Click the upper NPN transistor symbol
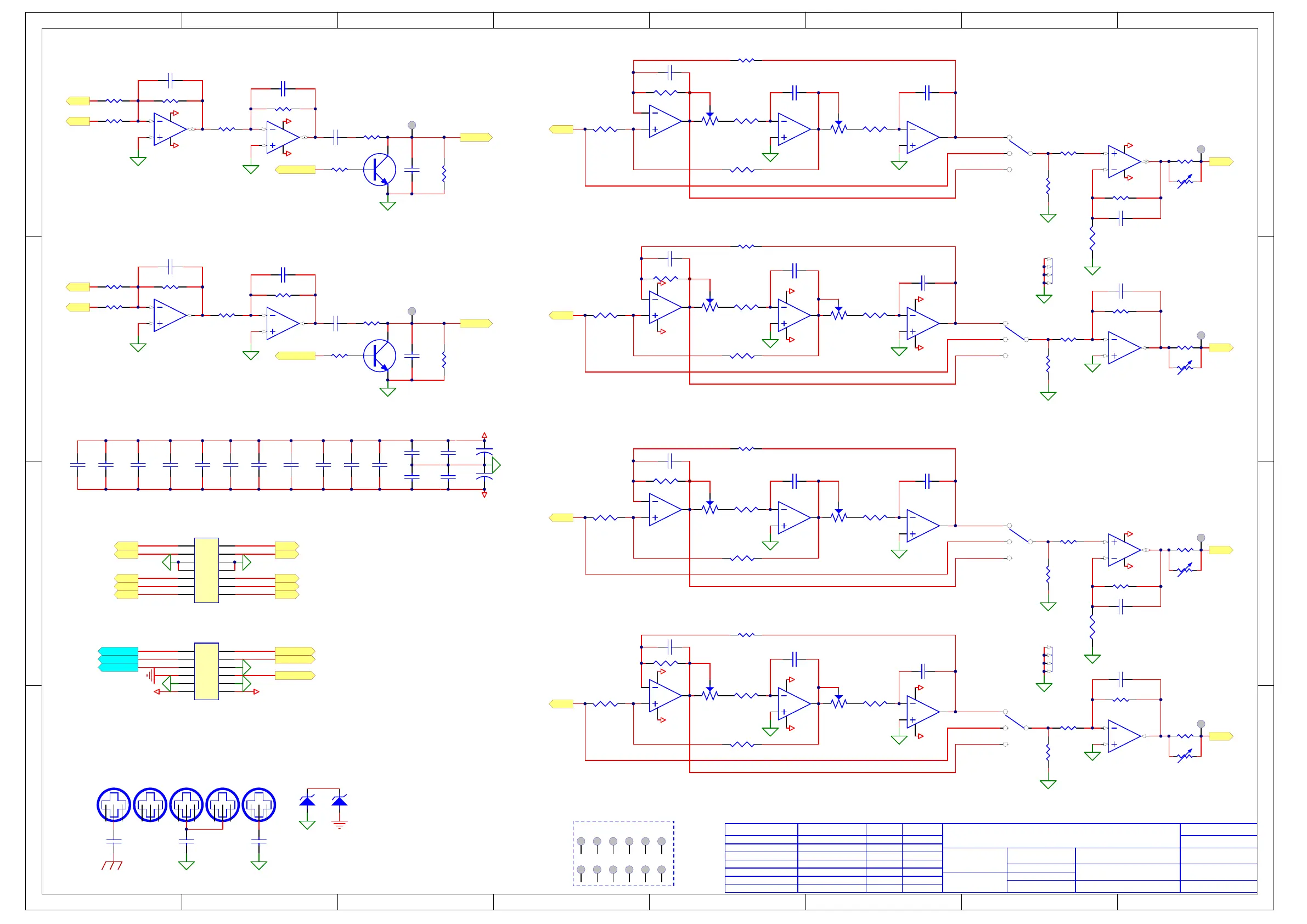1307x924 pixels. (x=380, y=170)
